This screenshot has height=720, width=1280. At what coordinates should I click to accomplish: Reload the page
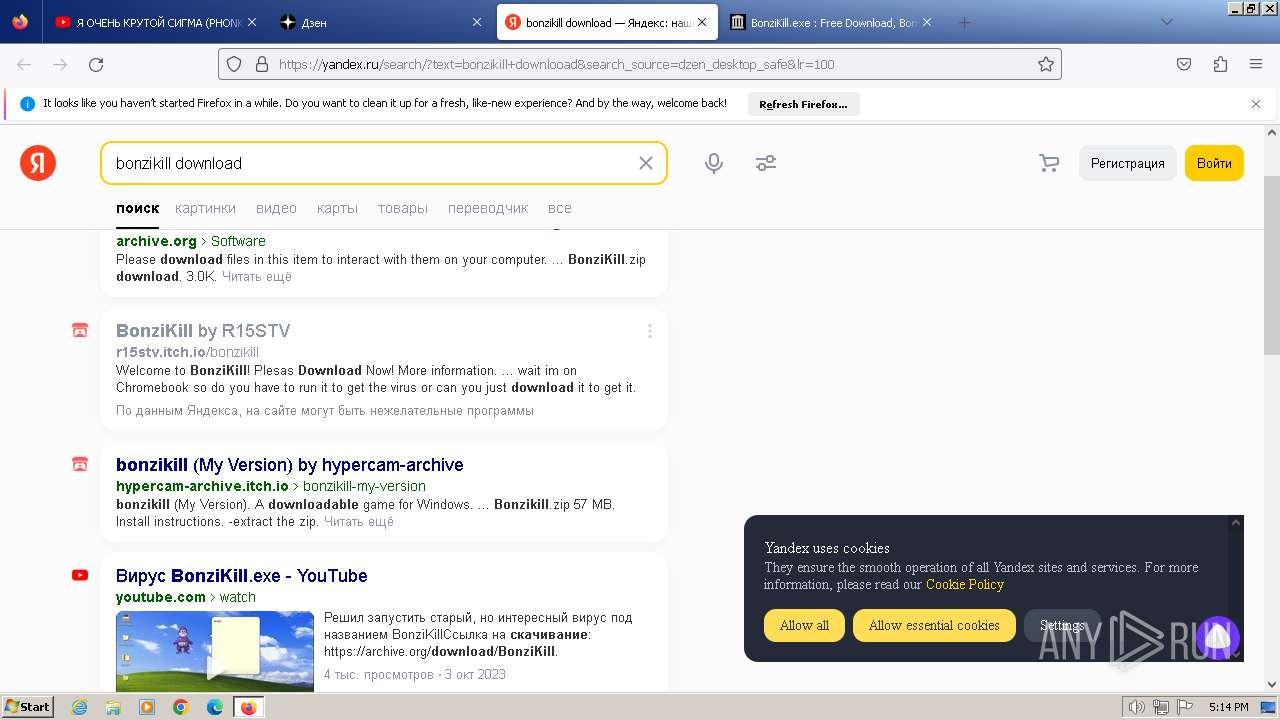(x=96, y=64)
